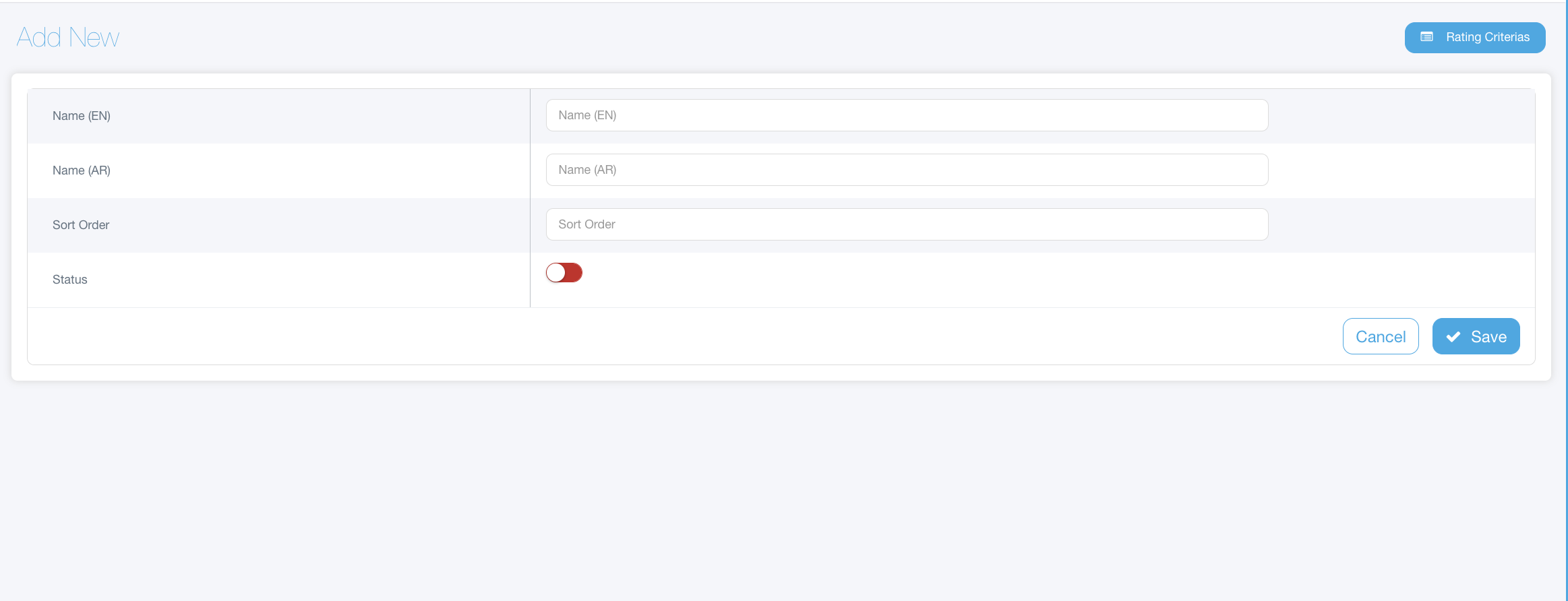Click the red track of the Status switch
The width and height of the screenshot is (1568, 601).
pos(574,273)
